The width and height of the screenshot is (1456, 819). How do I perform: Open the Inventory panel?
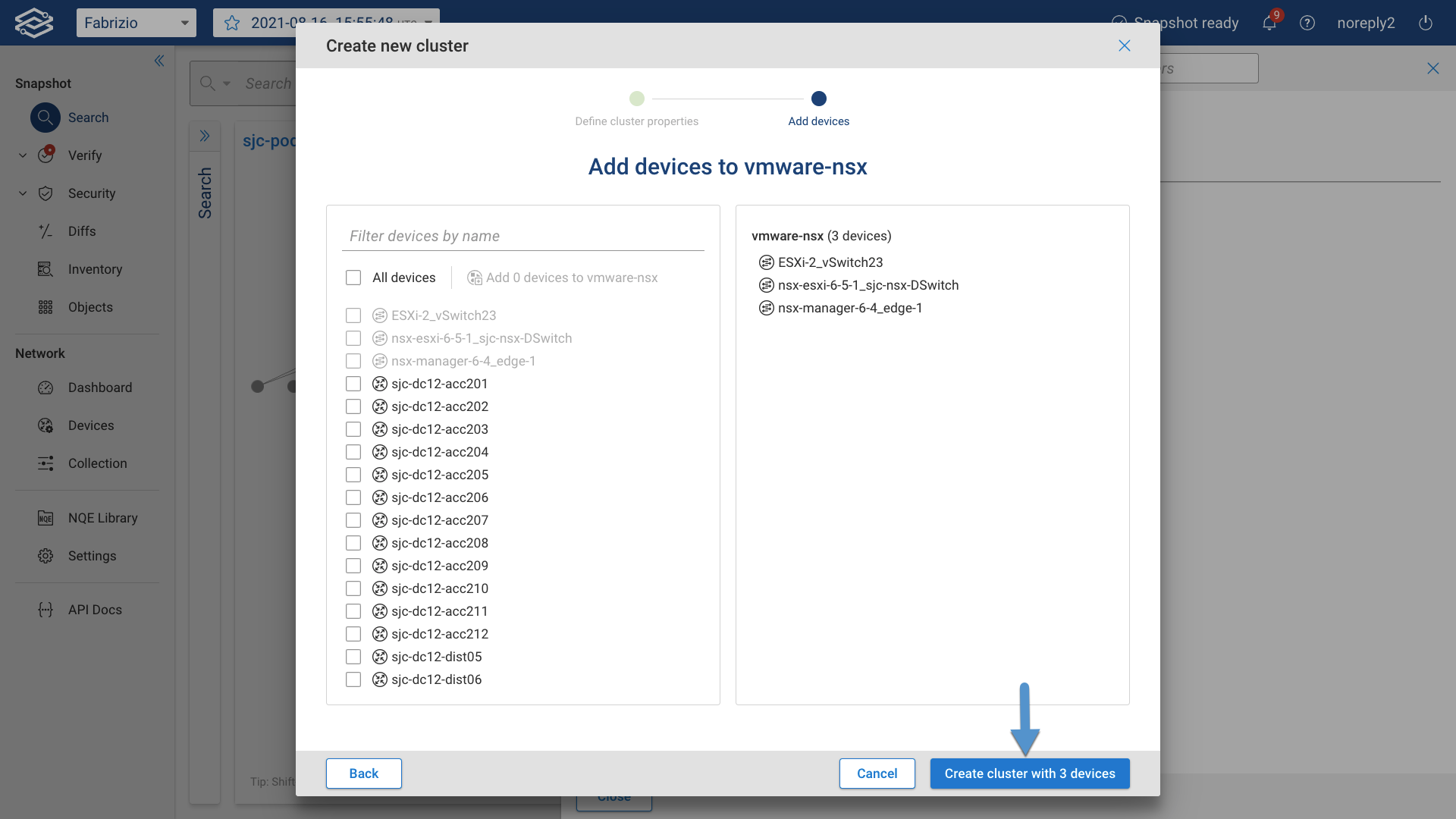(x=95, y=269)
